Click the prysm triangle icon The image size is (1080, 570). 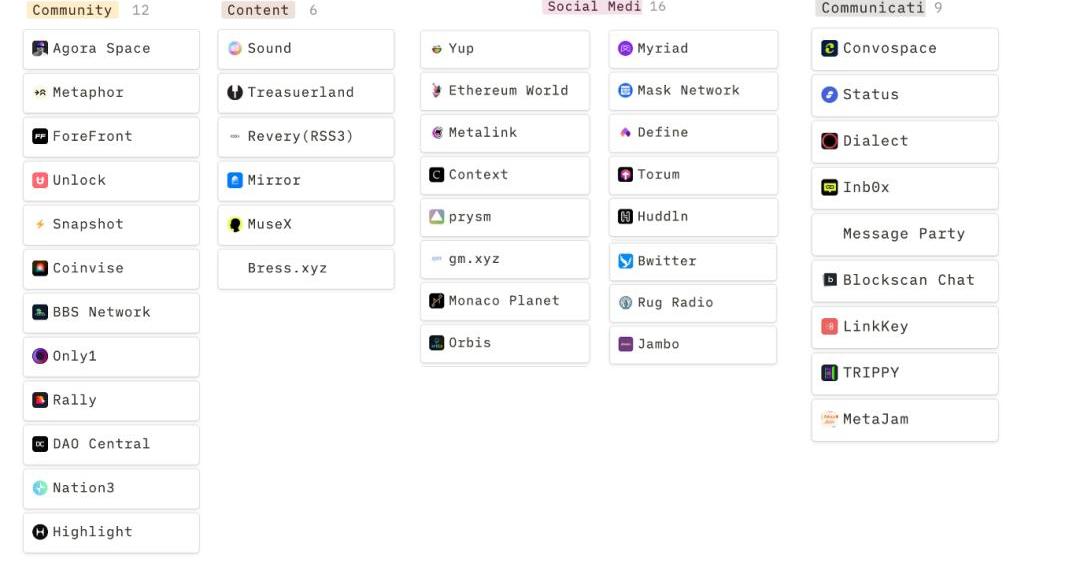(437, 217)
